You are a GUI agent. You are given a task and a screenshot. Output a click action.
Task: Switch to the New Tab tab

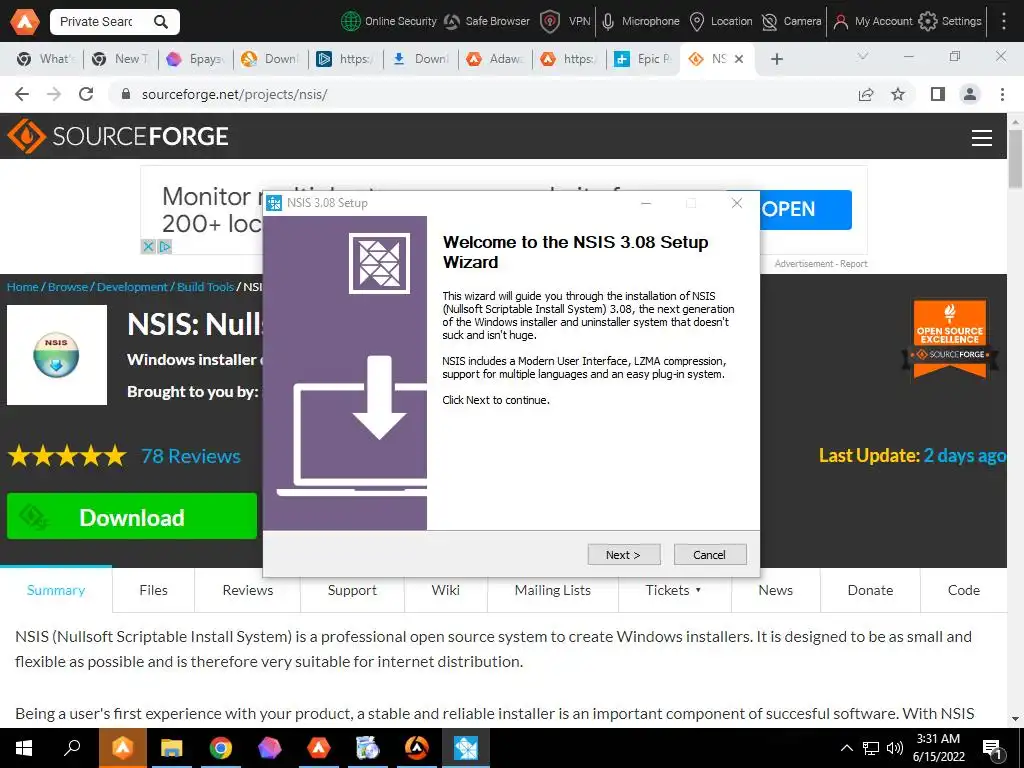tap(120, 59)
